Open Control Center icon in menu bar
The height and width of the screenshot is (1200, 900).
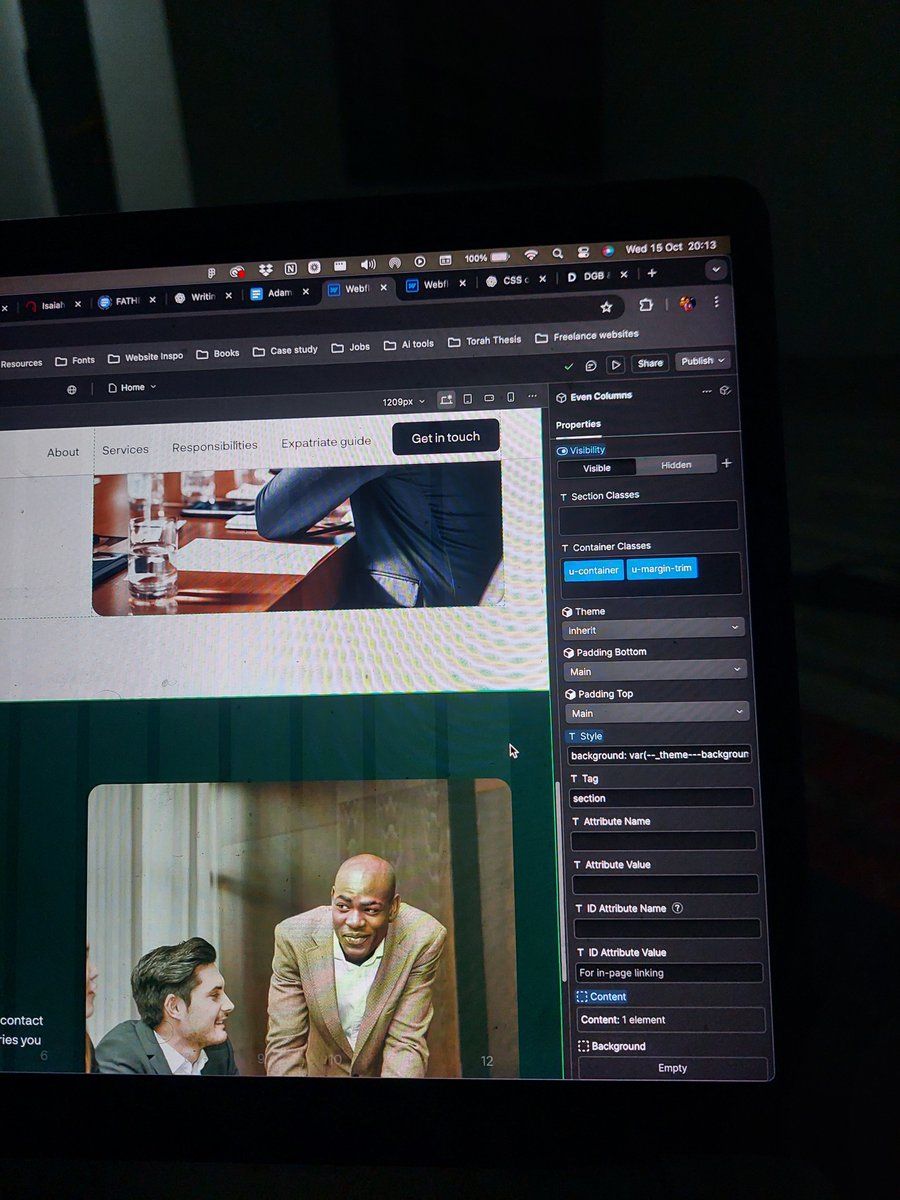(x=583, y=253)
